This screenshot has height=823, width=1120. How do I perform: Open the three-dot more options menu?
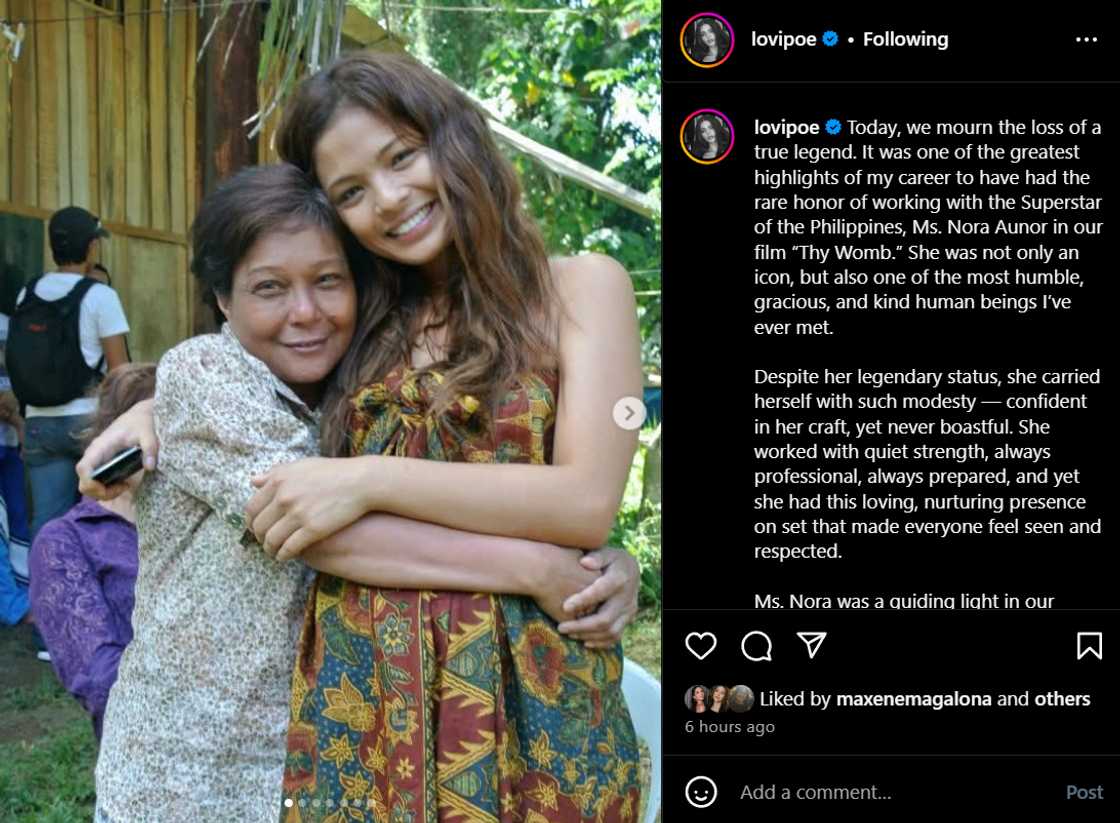tap(1086, 40)
